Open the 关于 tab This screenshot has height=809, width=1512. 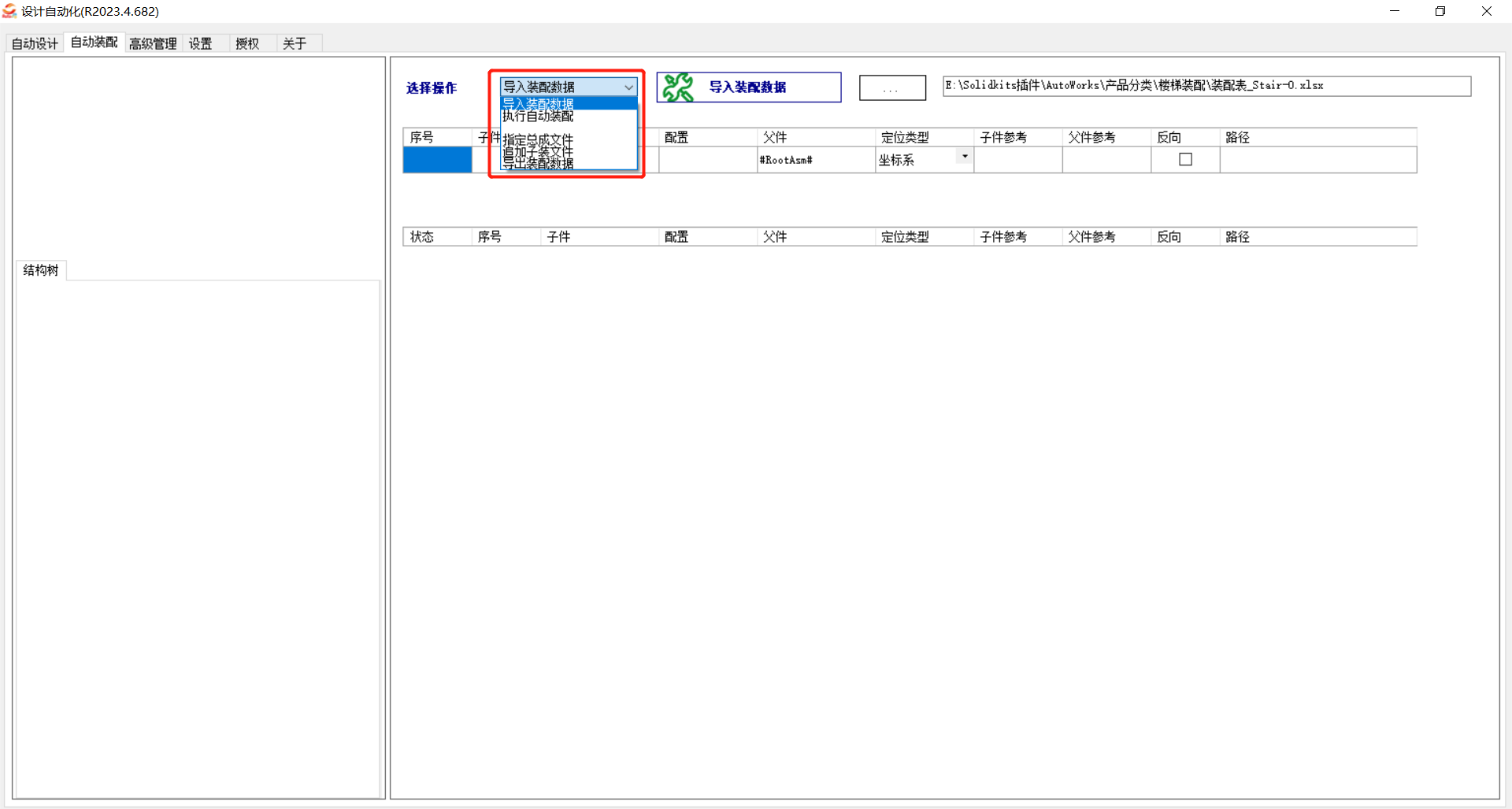click(294, 43)
